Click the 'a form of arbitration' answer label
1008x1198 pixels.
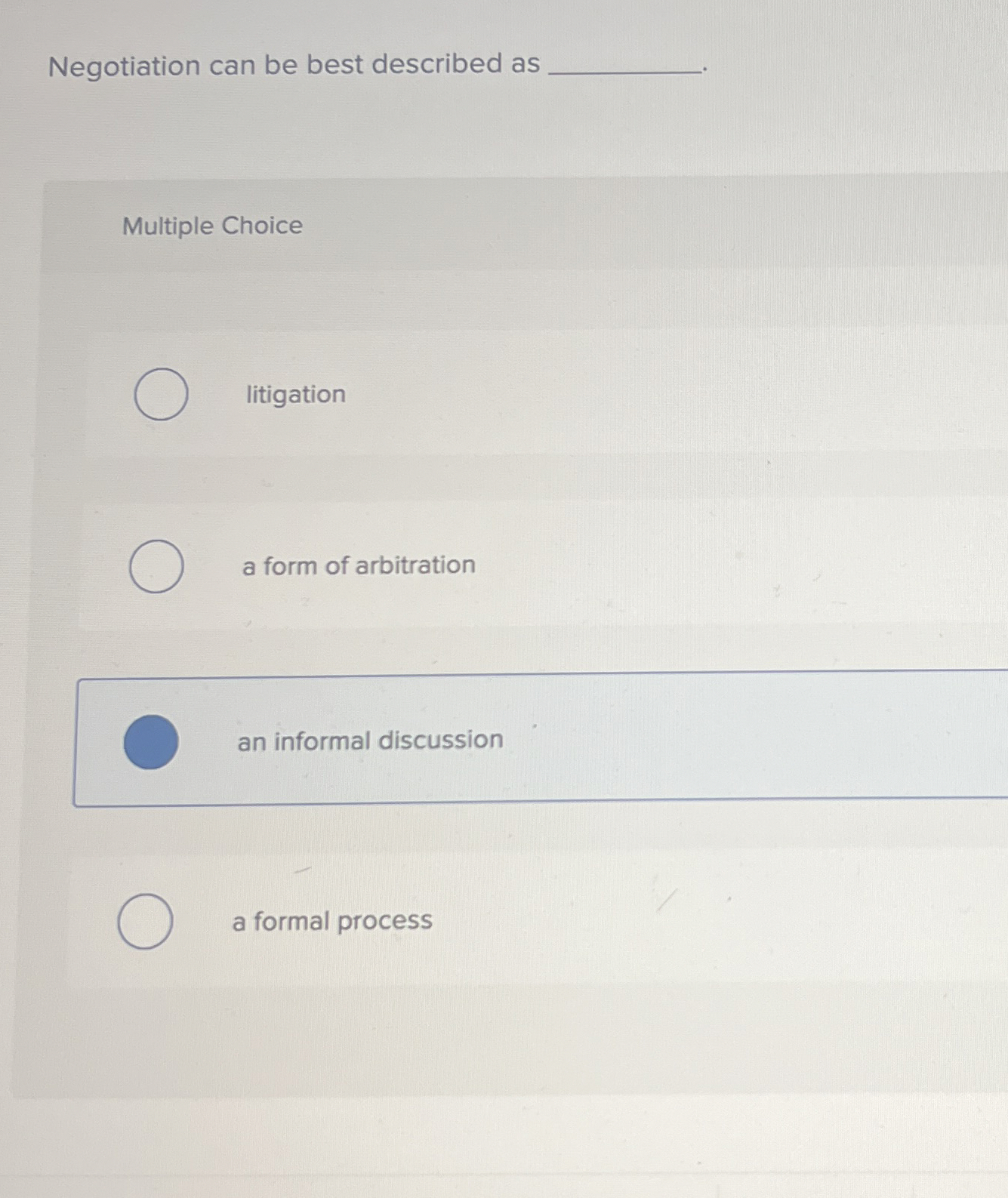[x=358, y=565]
